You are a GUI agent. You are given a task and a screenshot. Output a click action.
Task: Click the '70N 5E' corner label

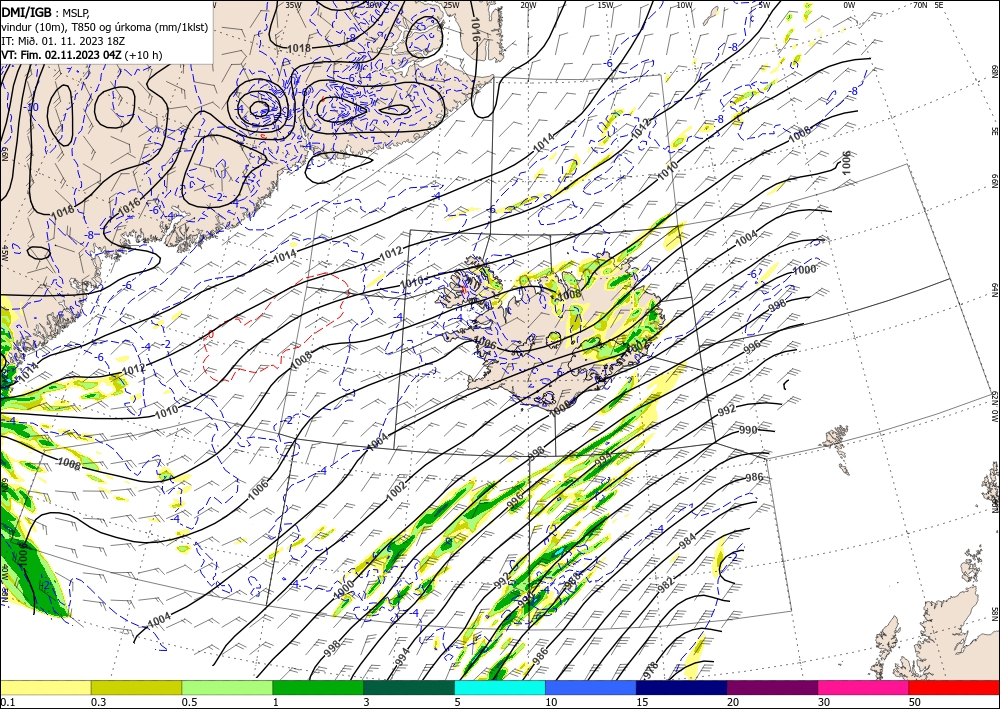pos(928,5)
